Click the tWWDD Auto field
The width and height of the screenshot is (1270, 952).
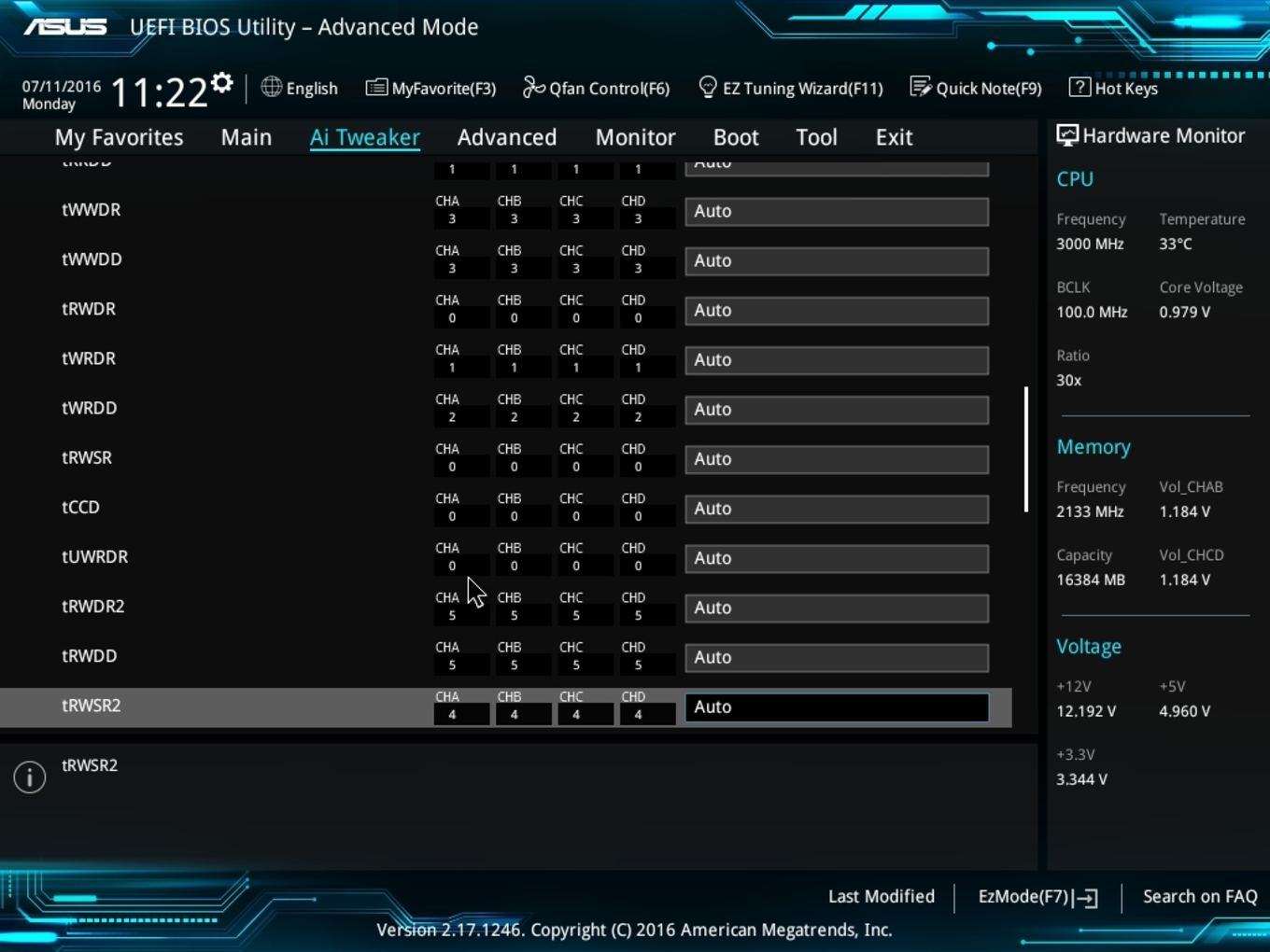837,261
